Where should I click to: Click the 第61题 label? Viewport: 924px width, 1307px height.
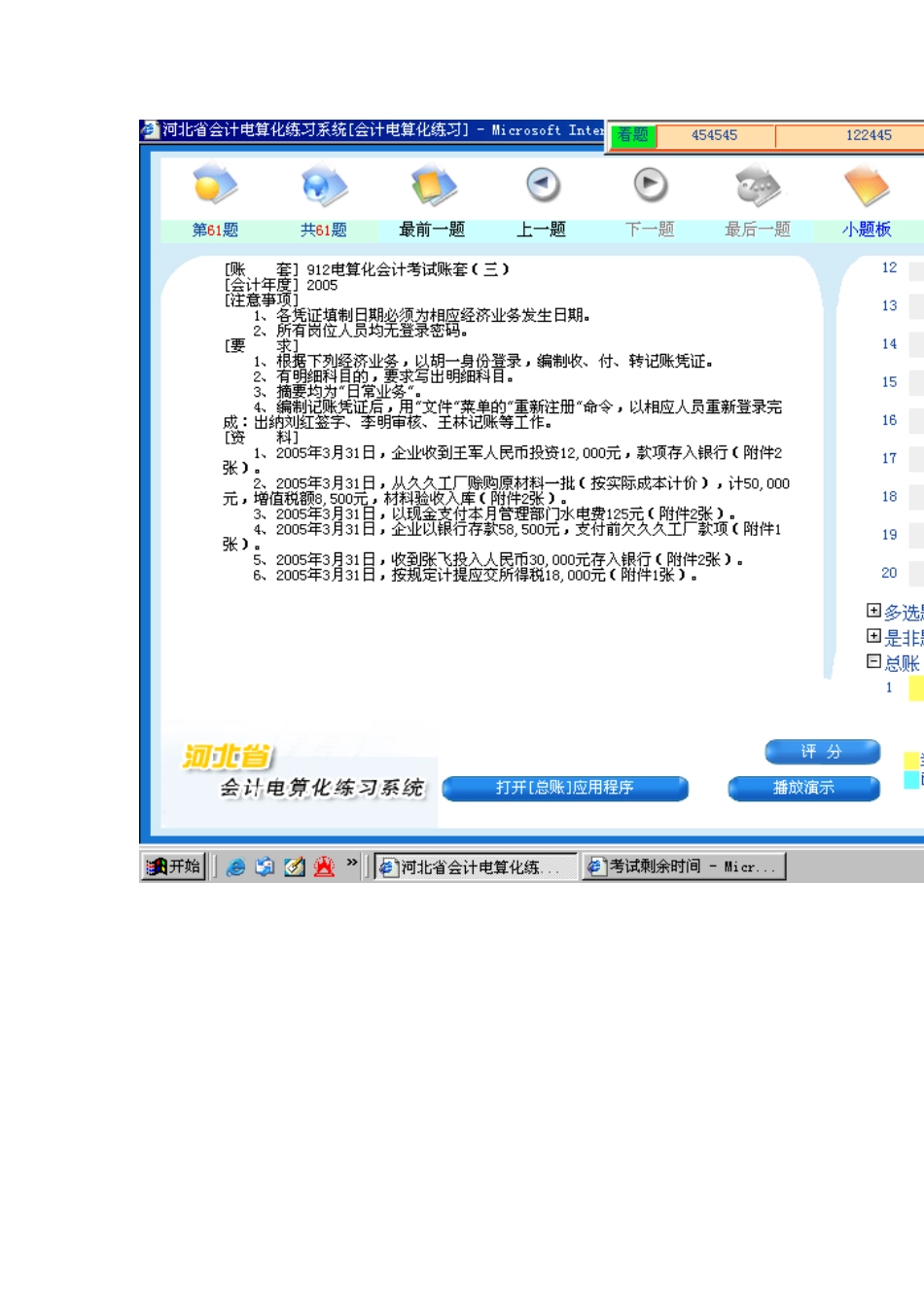(x=215, y=230)
